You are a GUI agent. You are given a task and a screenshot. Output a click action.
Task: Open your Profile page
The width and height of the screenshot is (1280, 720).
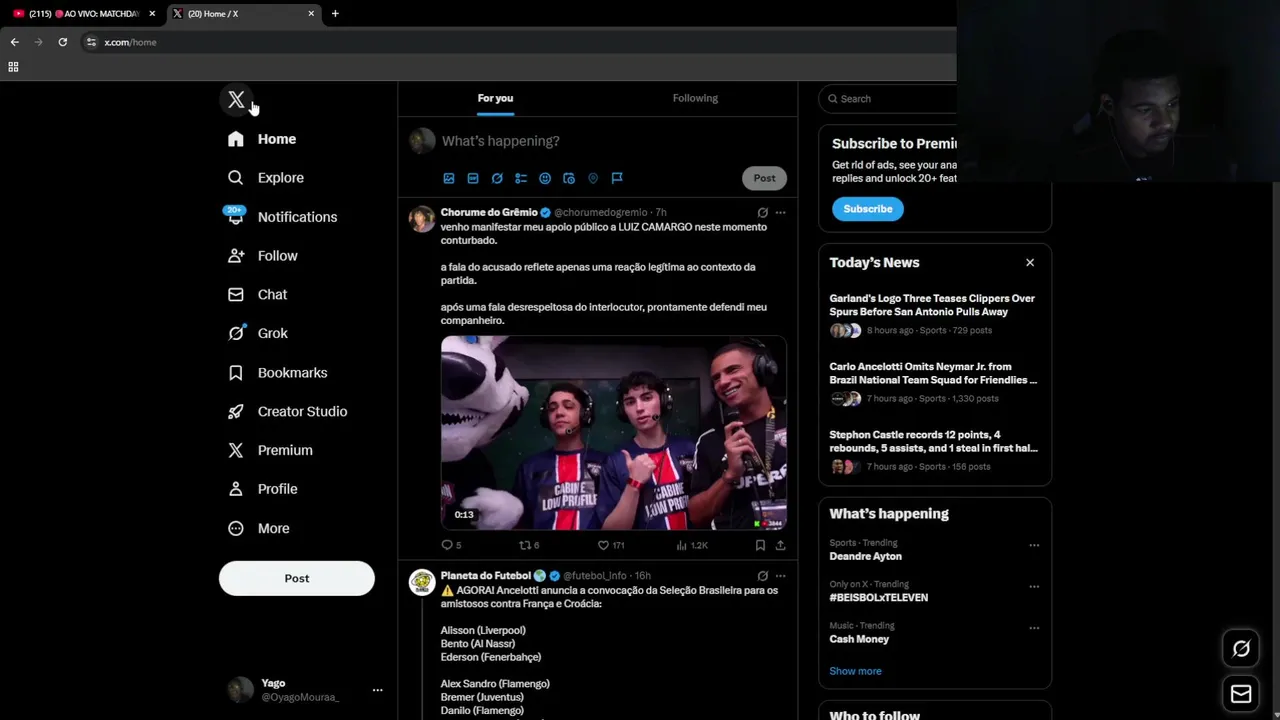pos(263,489)
